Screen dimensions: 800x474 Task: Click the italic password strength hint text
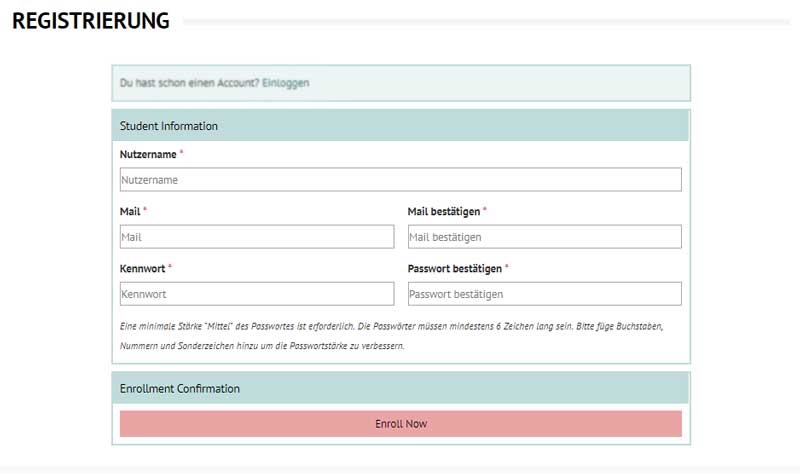[x=391, y=336]
